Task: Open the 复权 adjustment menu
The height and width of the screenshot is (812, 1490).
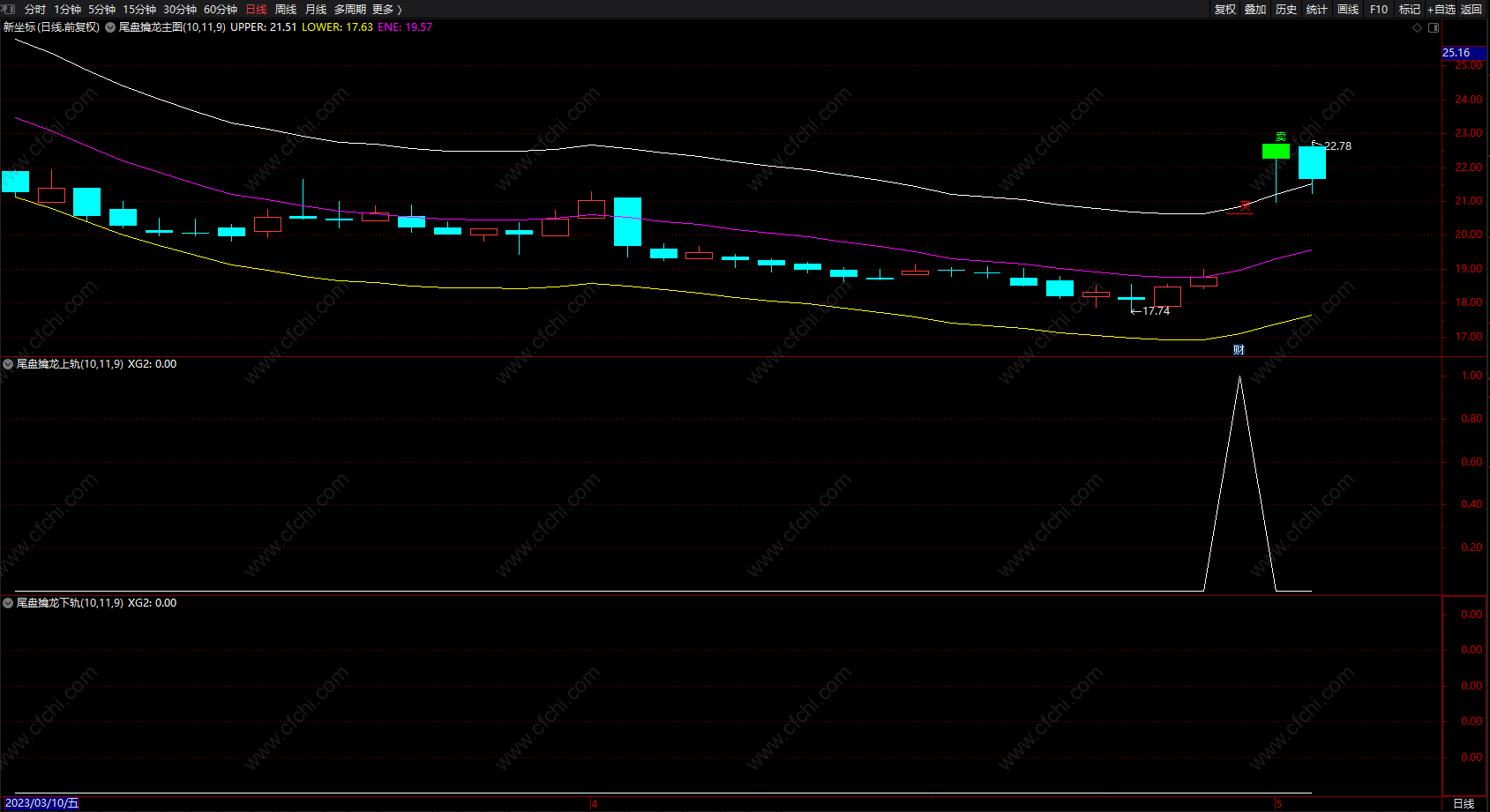Action: pos(1225,9)
